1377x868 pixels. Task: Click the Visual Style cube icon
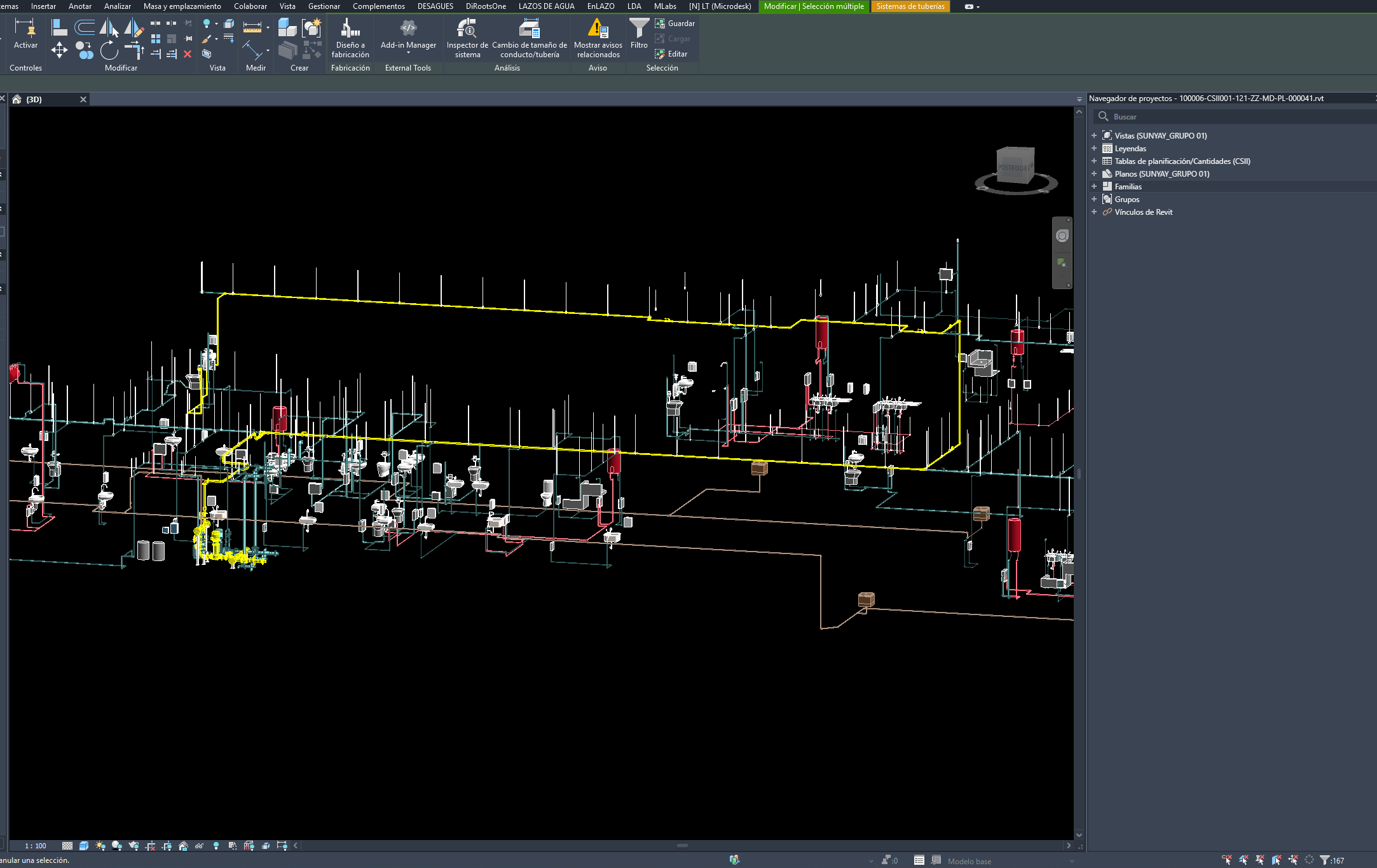[84, 846]
